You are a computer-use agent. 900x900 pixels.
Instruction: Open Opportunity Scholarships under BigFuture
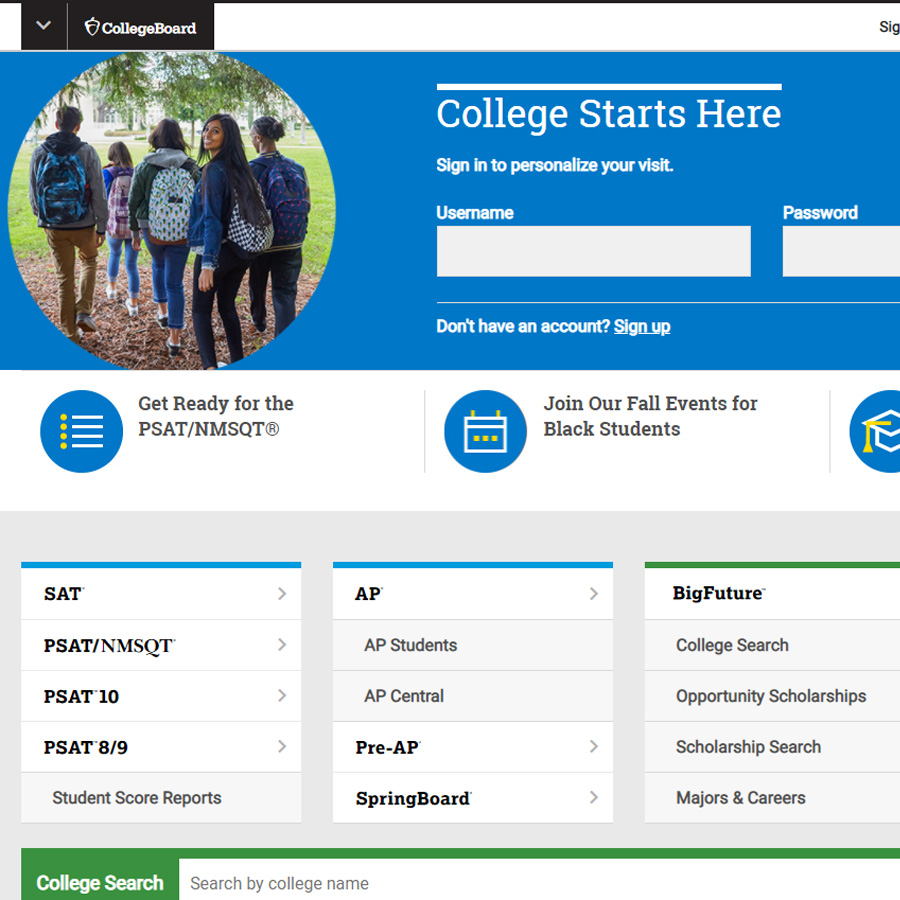point(771,696)
